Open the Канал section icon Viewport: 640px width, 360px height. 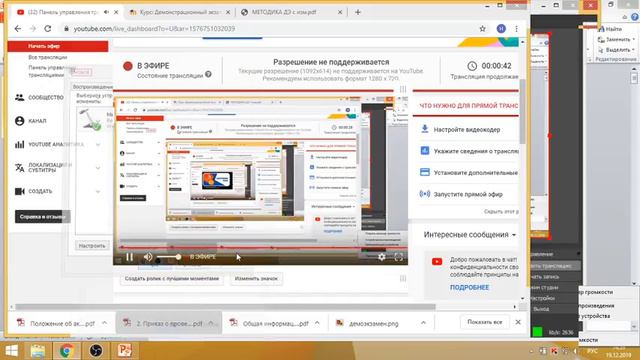20,121
